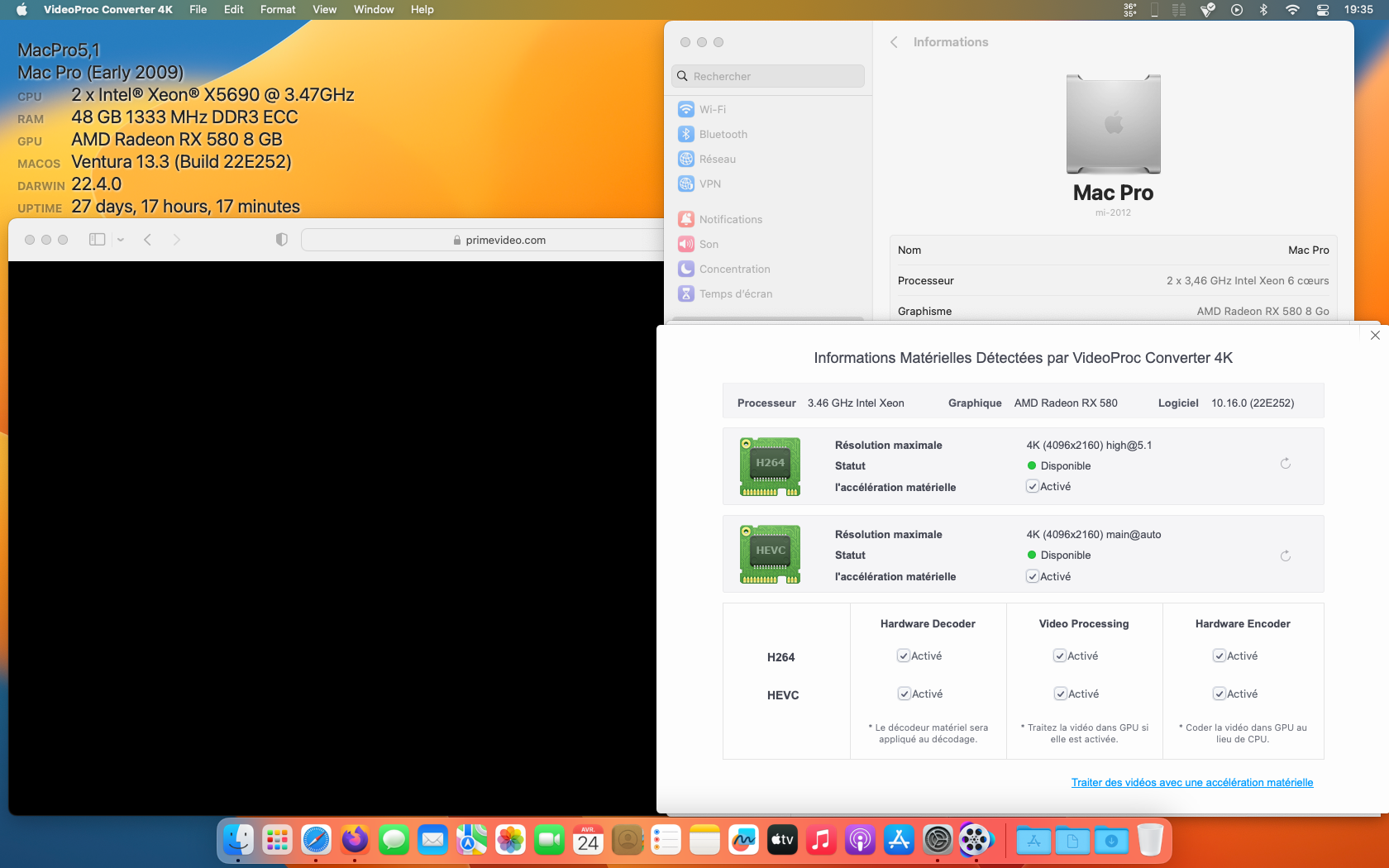The image size is (1389, 868).
Task: Toggle H264 Hardware Encoder checkbox
Action: coord(1220,656)
